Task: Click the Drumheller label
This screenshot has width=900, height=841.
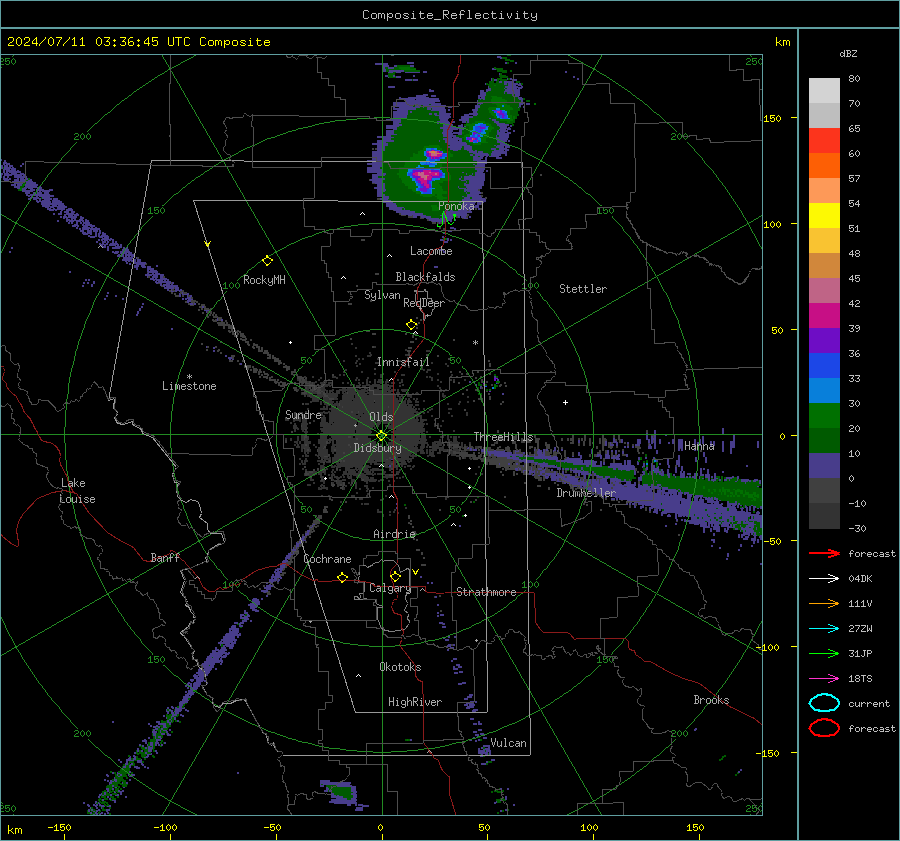Action: tap(585, 493)
